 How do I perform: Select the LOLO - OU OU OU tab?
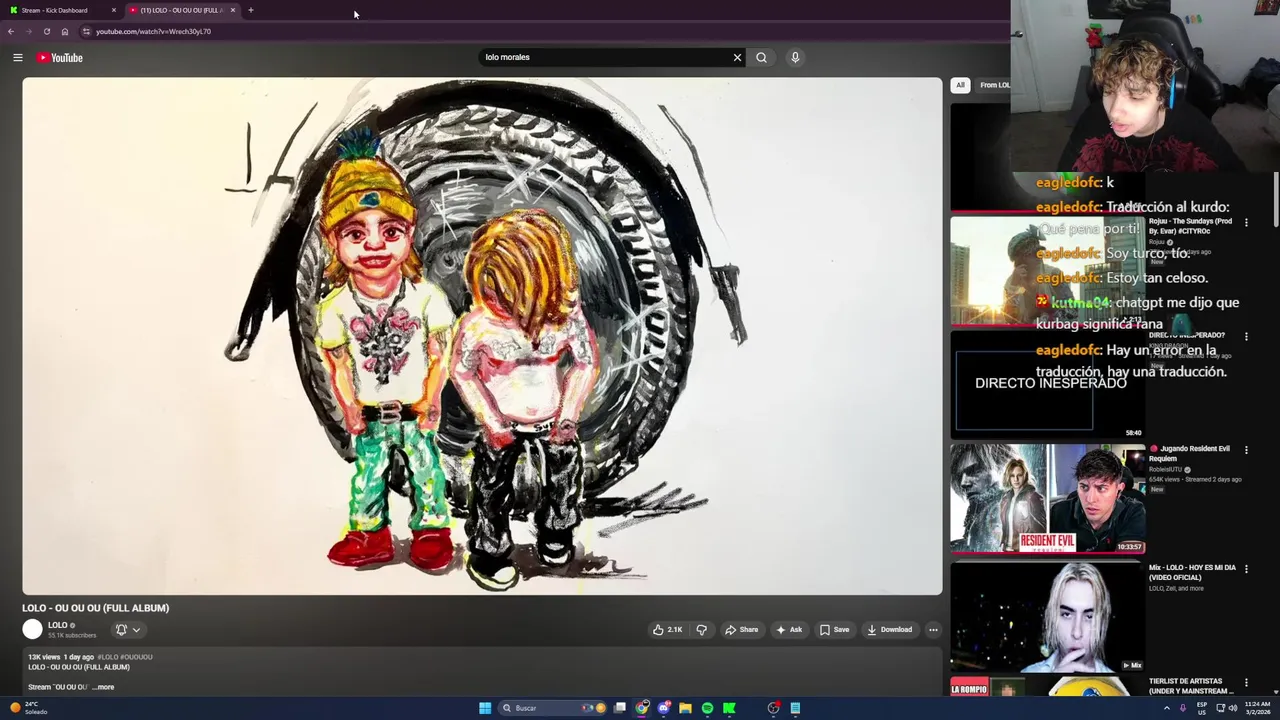pyautogui.click(x=180, y=10)
